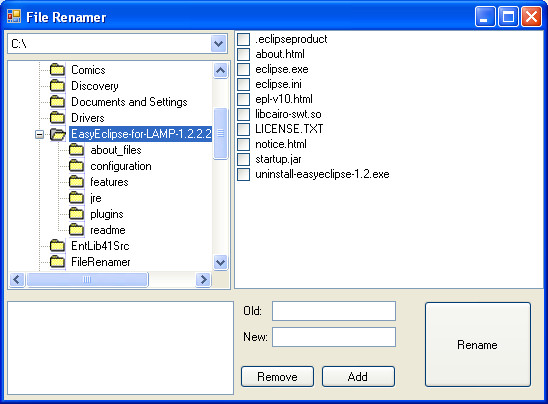Select the Comics folder label
The image size is (548, 404).
coord(88,70)
